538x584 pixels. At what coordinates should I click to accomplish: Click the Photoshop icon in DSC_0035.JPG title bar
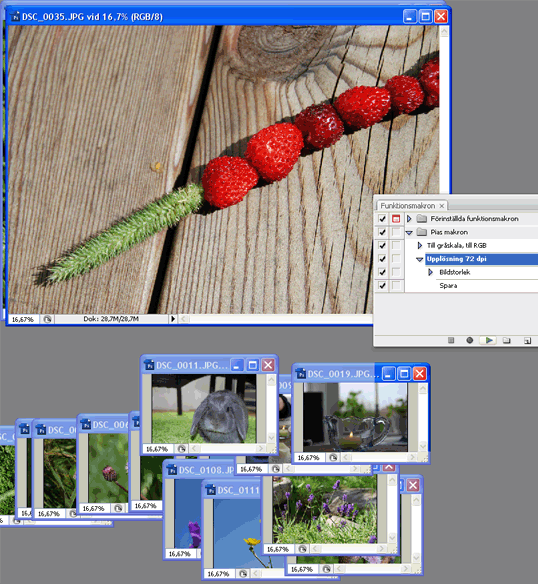[x=15, y=17]
